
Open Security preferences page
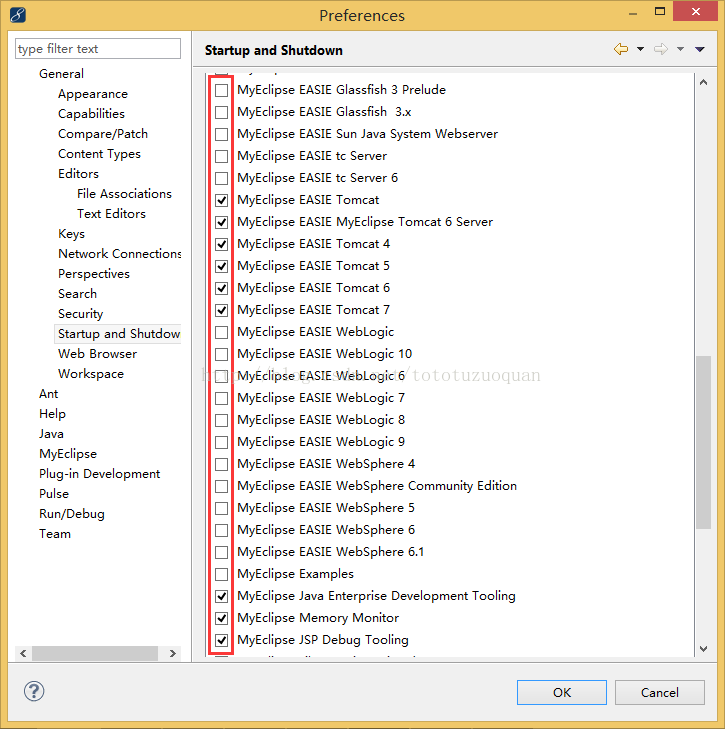80,314
